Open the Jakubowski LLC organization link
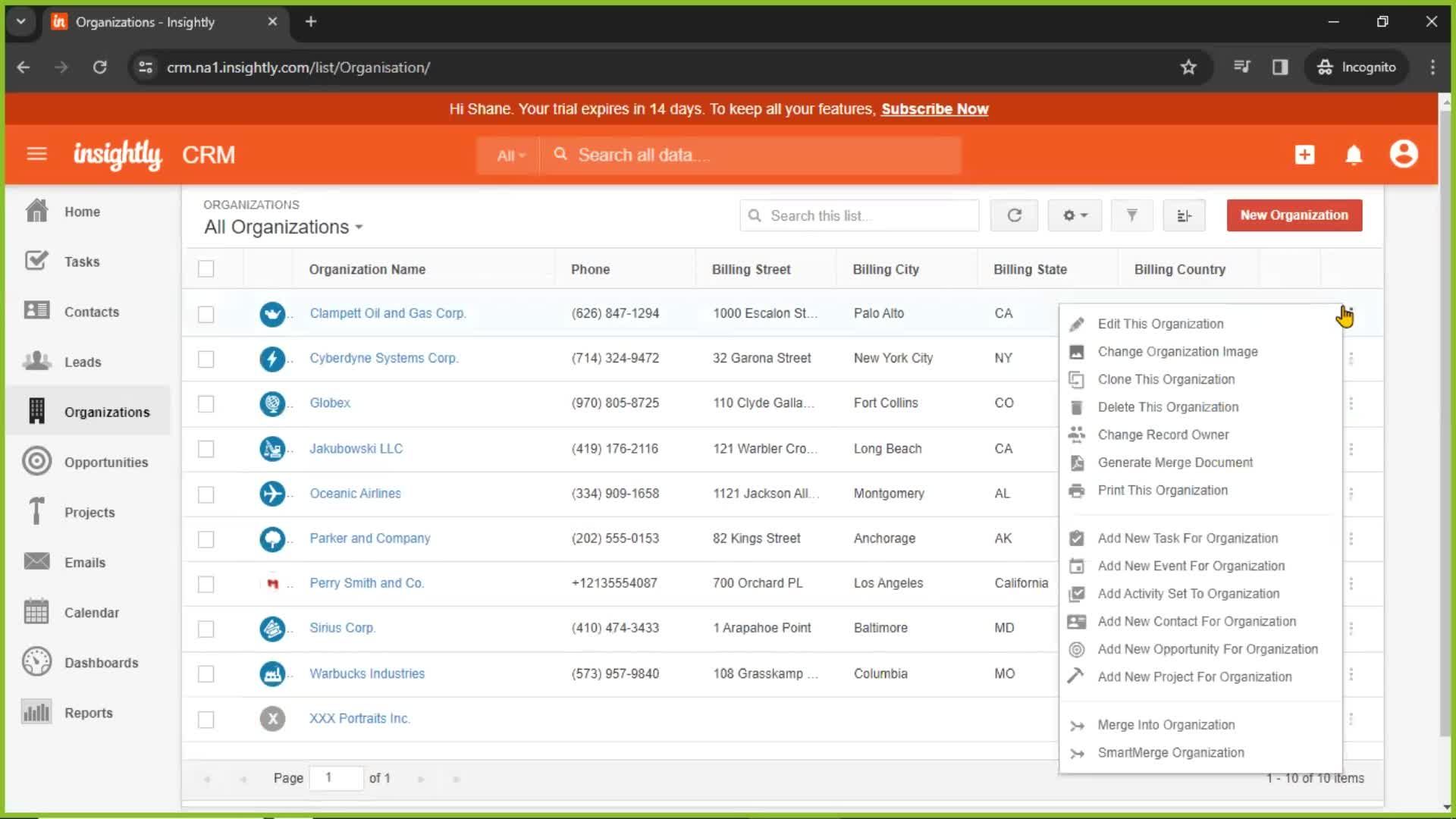Viewport: 1456px width, 819px height. click(356, 448)
